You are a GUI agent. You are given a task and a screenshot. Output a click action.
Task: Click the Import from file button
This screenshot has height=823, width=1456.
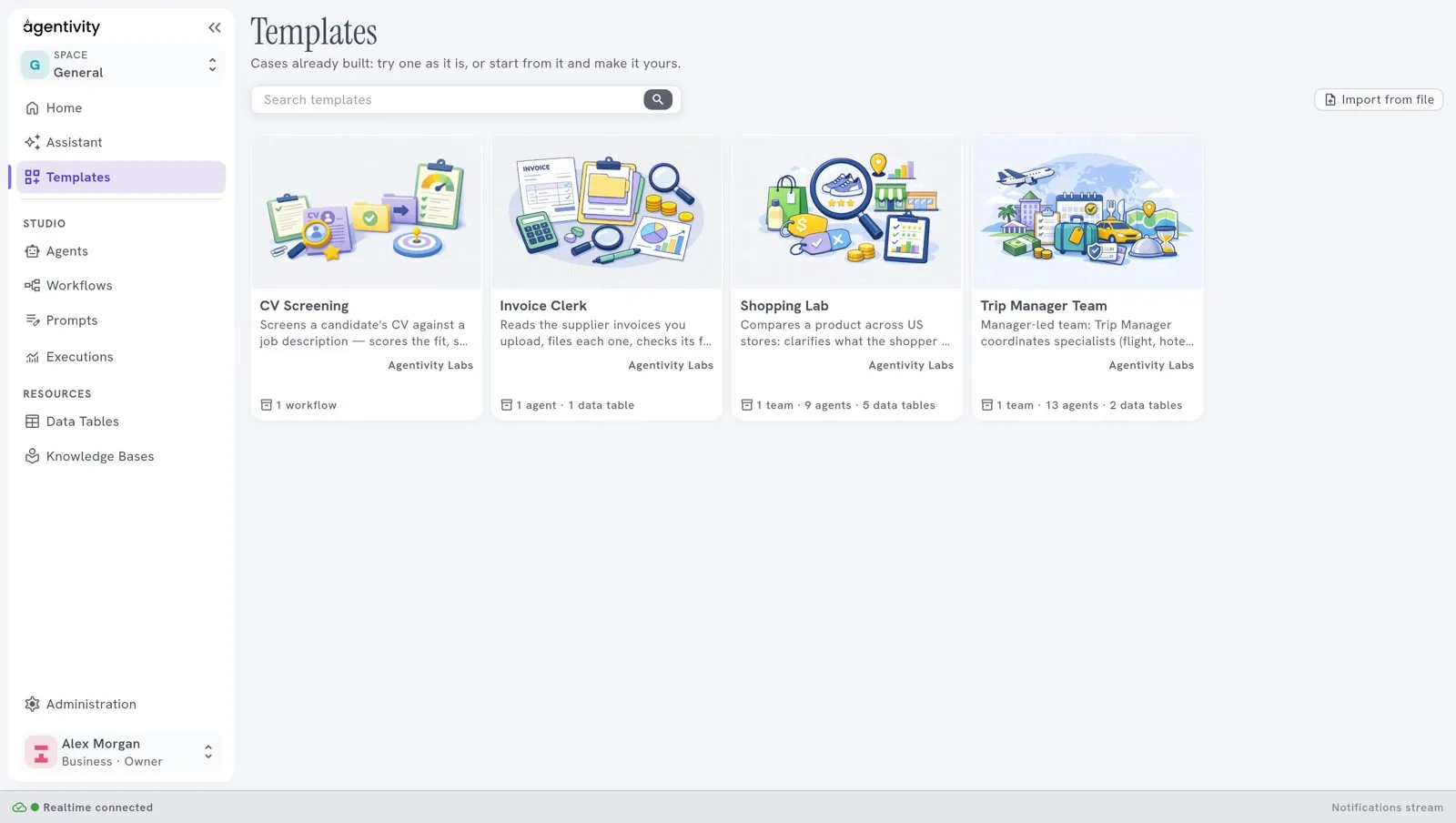click(x=1379, y=100)
